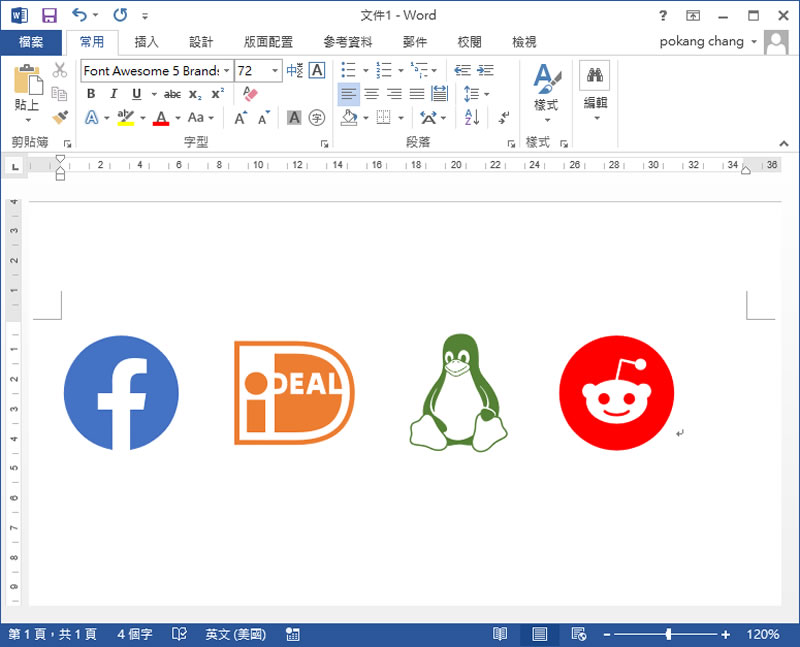This screenshot has width=800, height=647.
Task: Toggle bold formatting
Action: pyautogui.click(x=91, y=93)
